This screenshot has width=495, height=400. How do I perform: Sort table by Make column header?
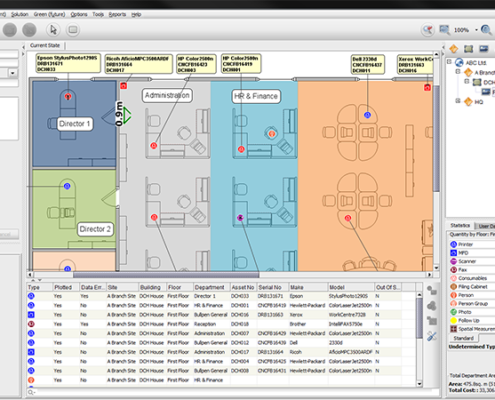click(x=308, y=287)
